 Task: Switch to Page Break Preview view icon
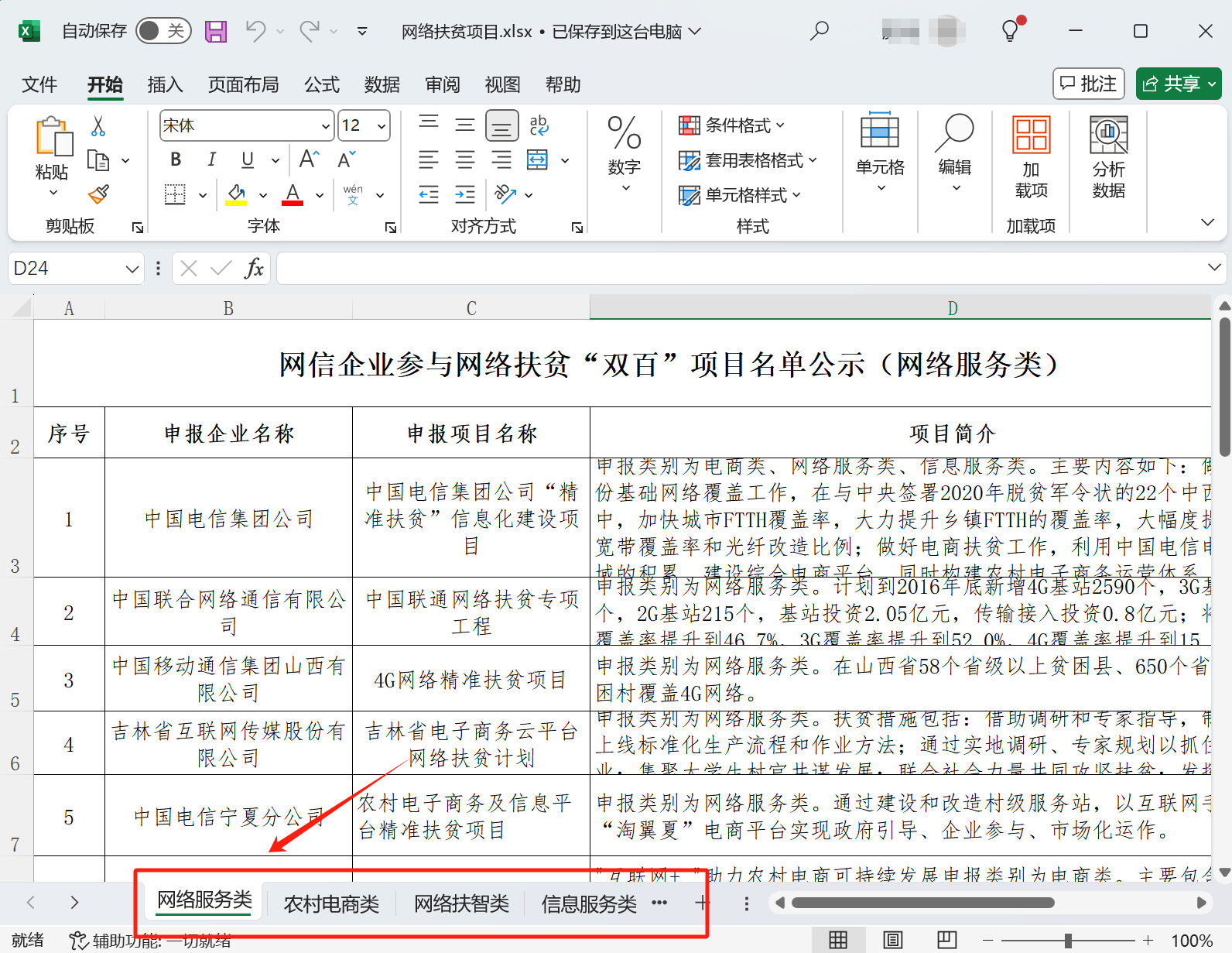[947, 940]
